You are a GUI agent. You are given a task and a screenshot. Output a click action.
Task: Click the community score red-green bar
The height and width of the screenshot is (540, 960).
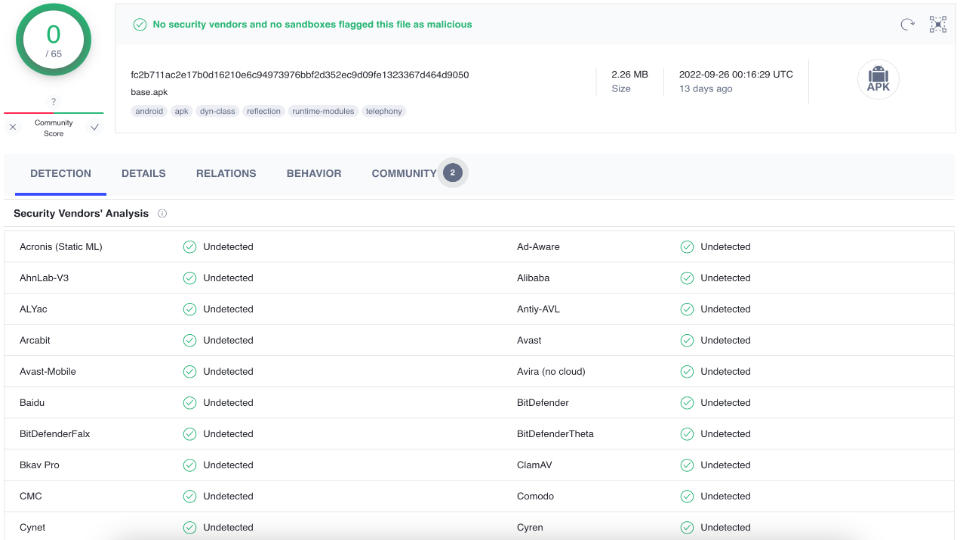coord(54,113)
